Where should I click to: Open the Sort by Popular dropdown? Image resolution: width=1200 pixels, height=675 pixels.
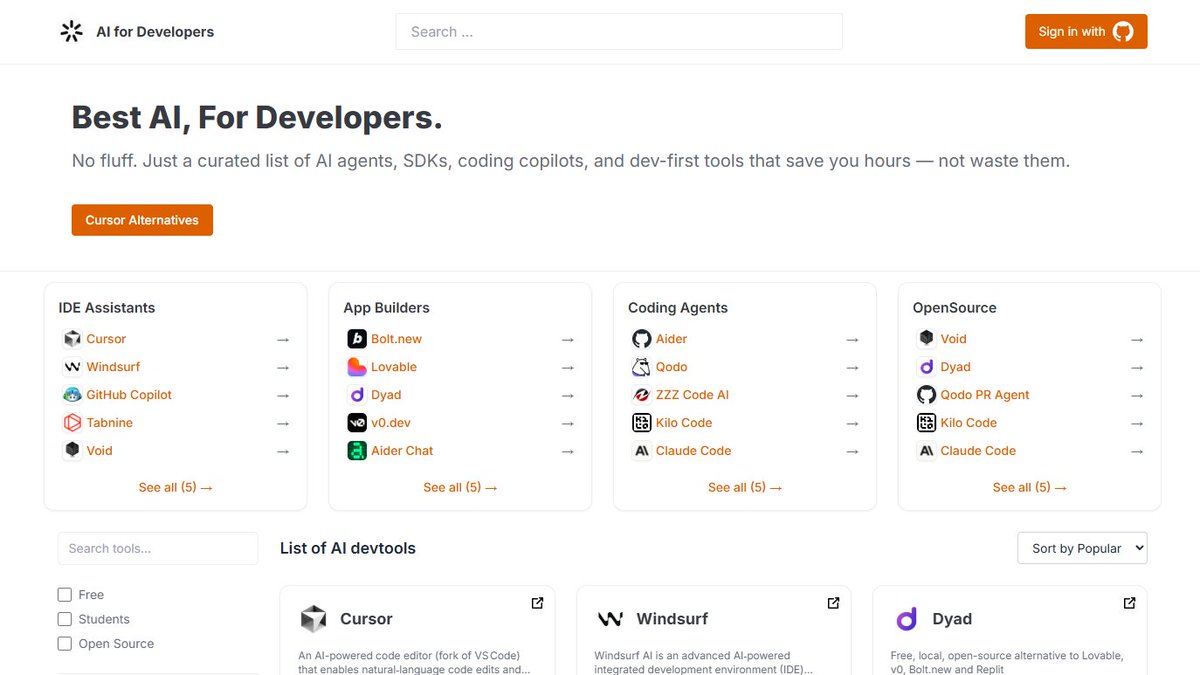point(1082,548)
